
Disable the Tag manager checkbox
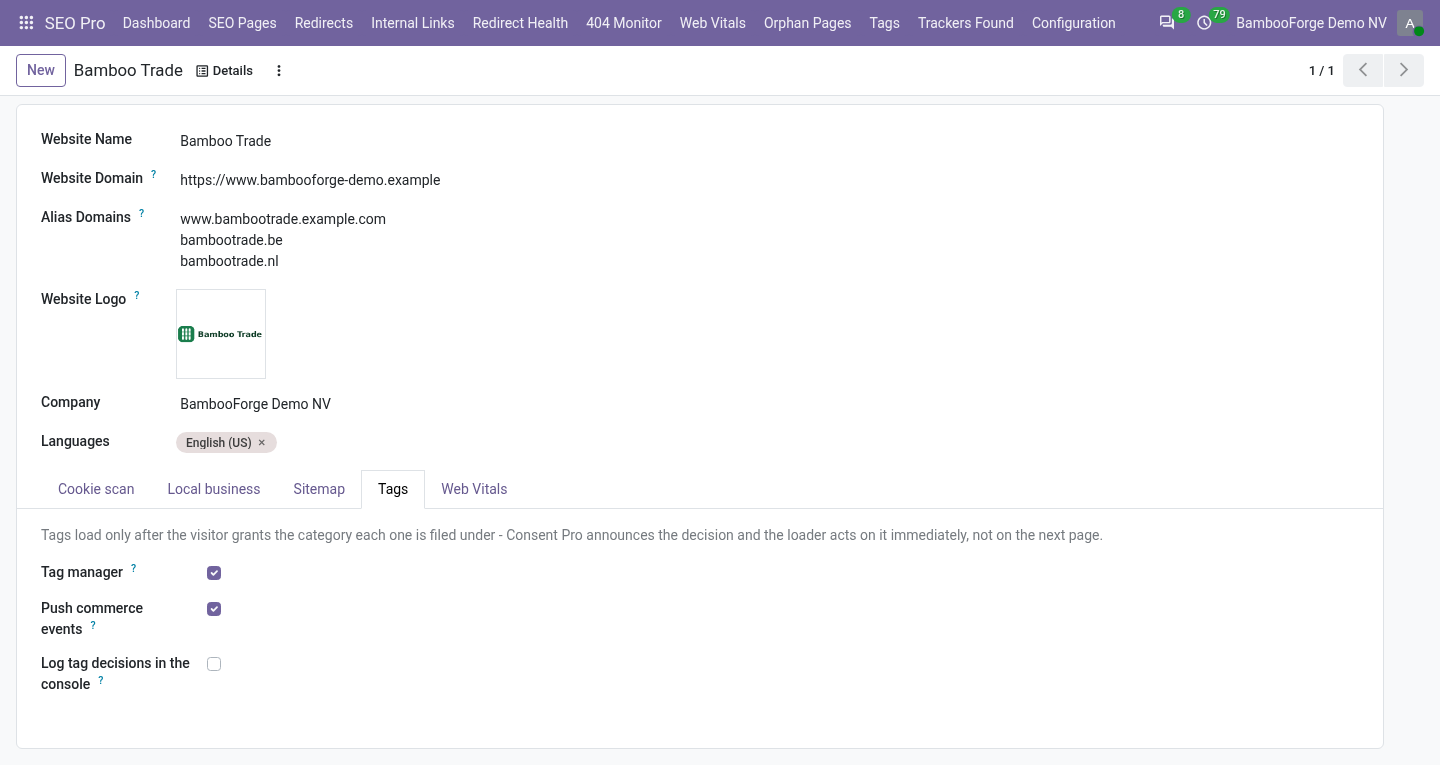click(214, 573)
